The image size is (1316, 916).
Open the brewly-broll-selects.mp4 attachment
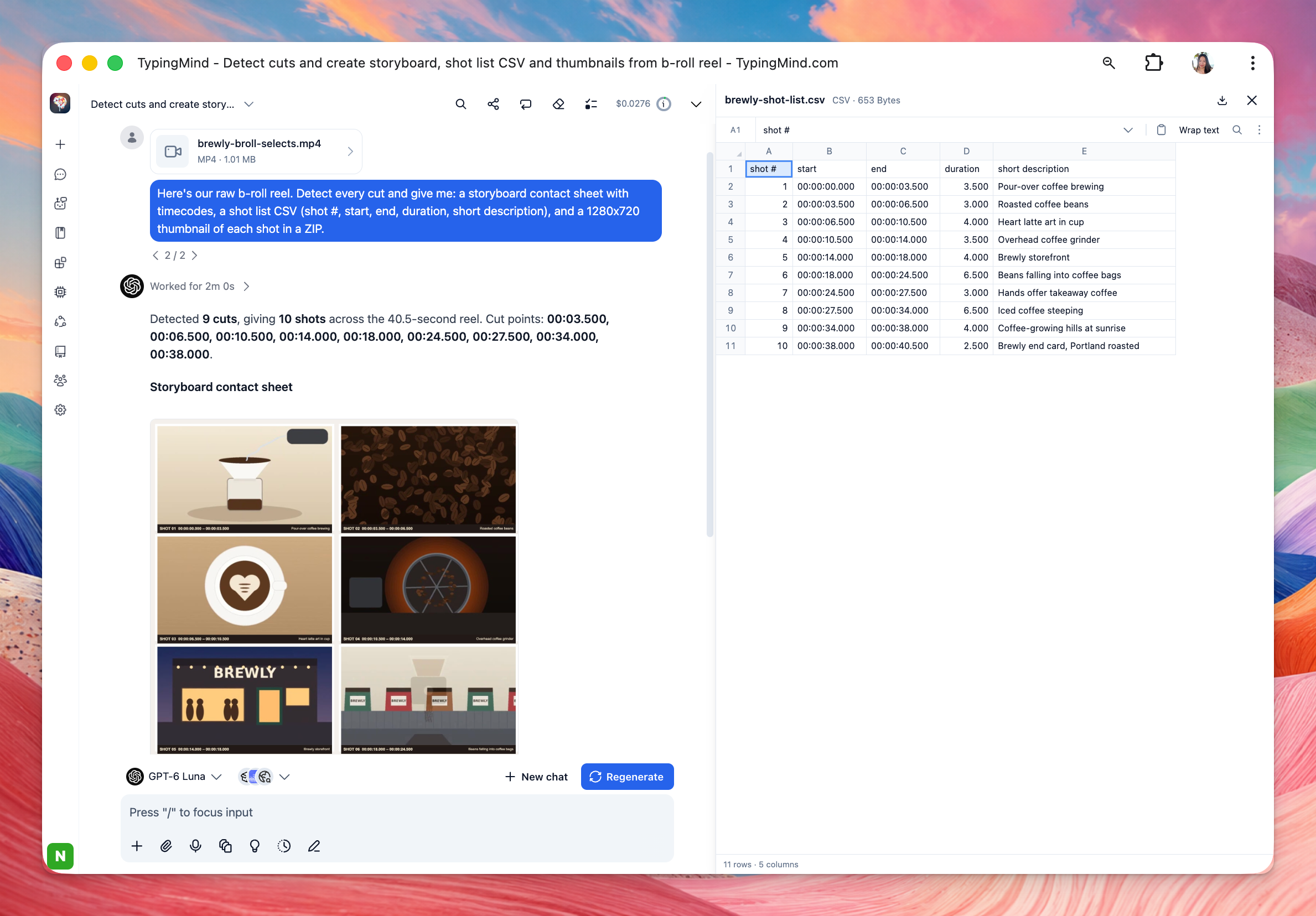[x=256, y=151]
